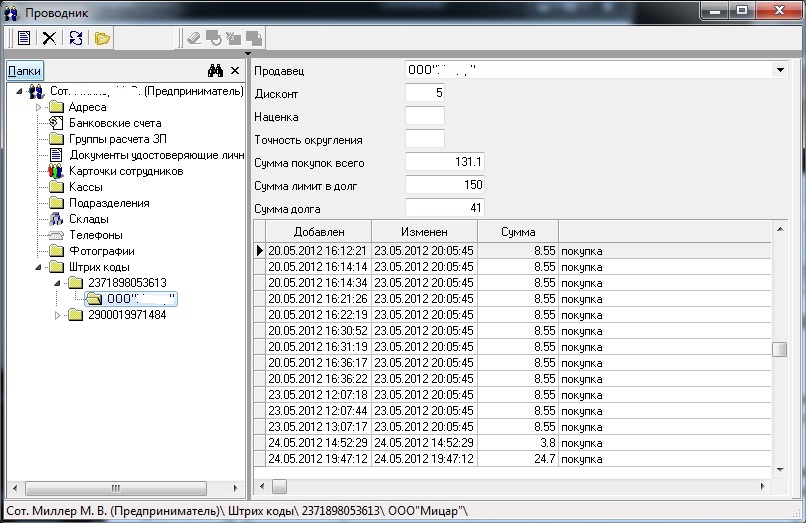Click the table's scroll up arrow
This screenshot has height=523, width=806.
(780, 229)
